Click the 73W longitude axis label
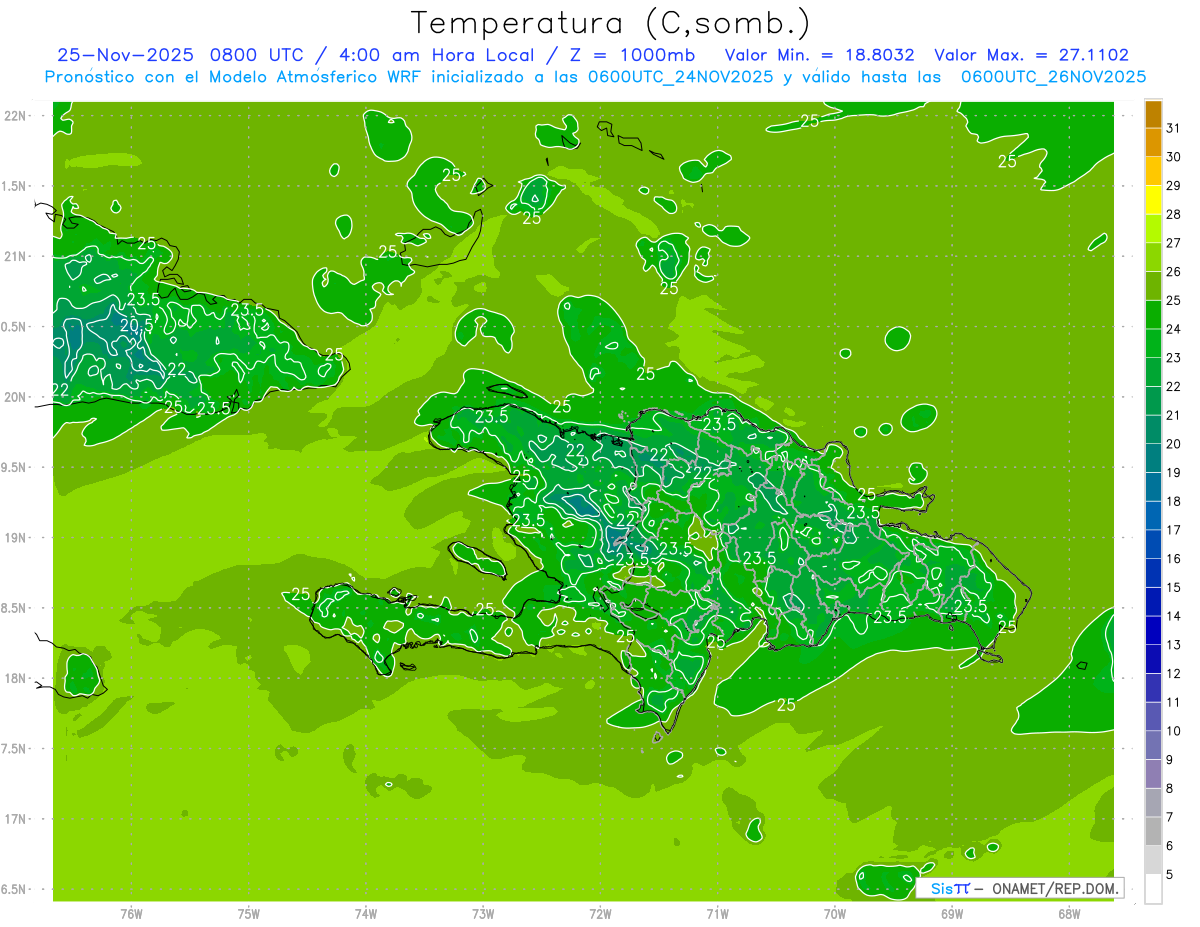This screenshot has width=1200, height=927. (x=483, y=914)
